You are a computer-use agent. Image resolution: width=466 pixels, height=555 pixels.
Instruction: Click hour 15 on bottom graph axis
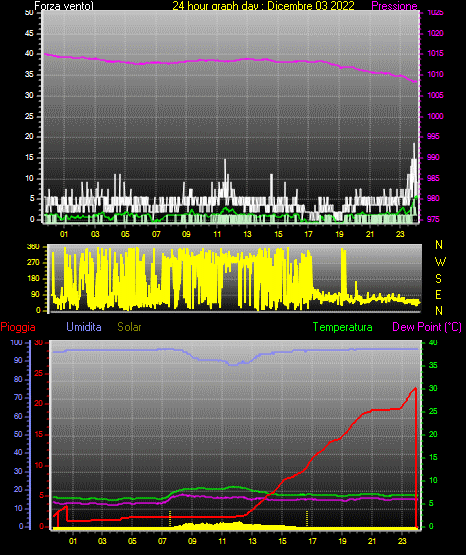[282, 541]
